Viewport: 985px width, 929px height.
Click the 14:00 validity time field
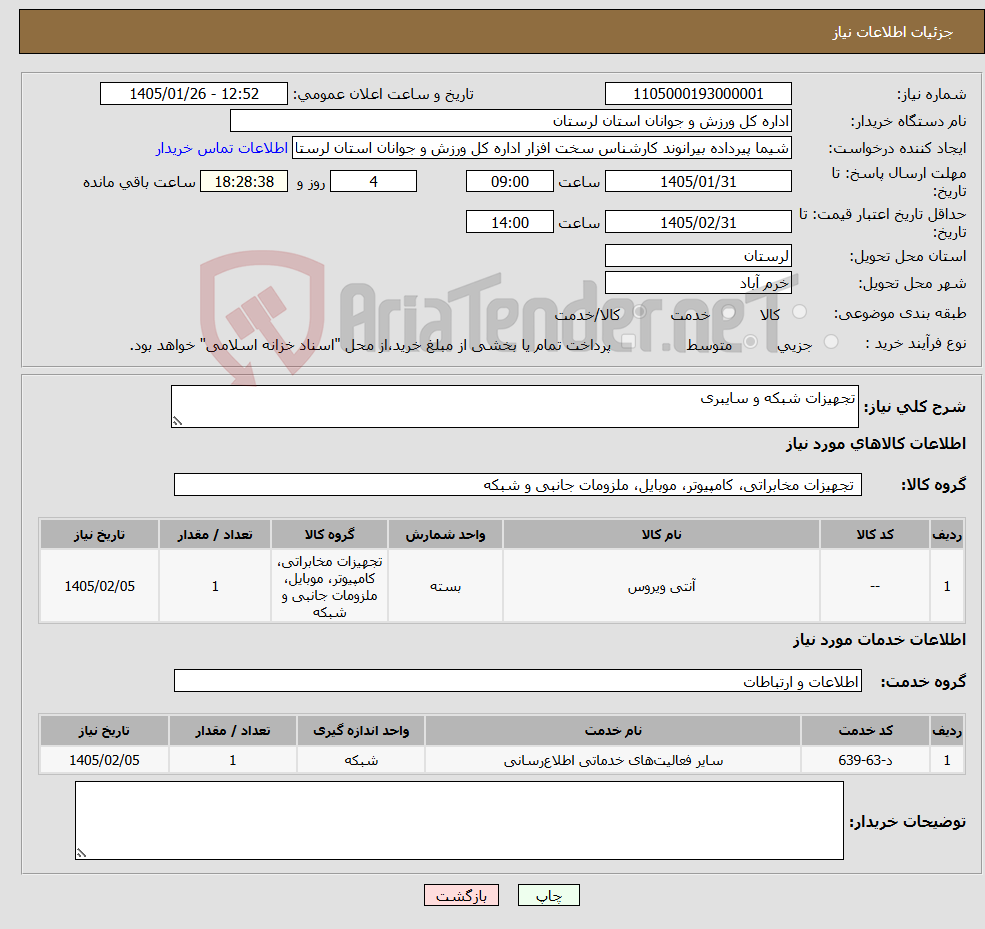pos(509,222)
